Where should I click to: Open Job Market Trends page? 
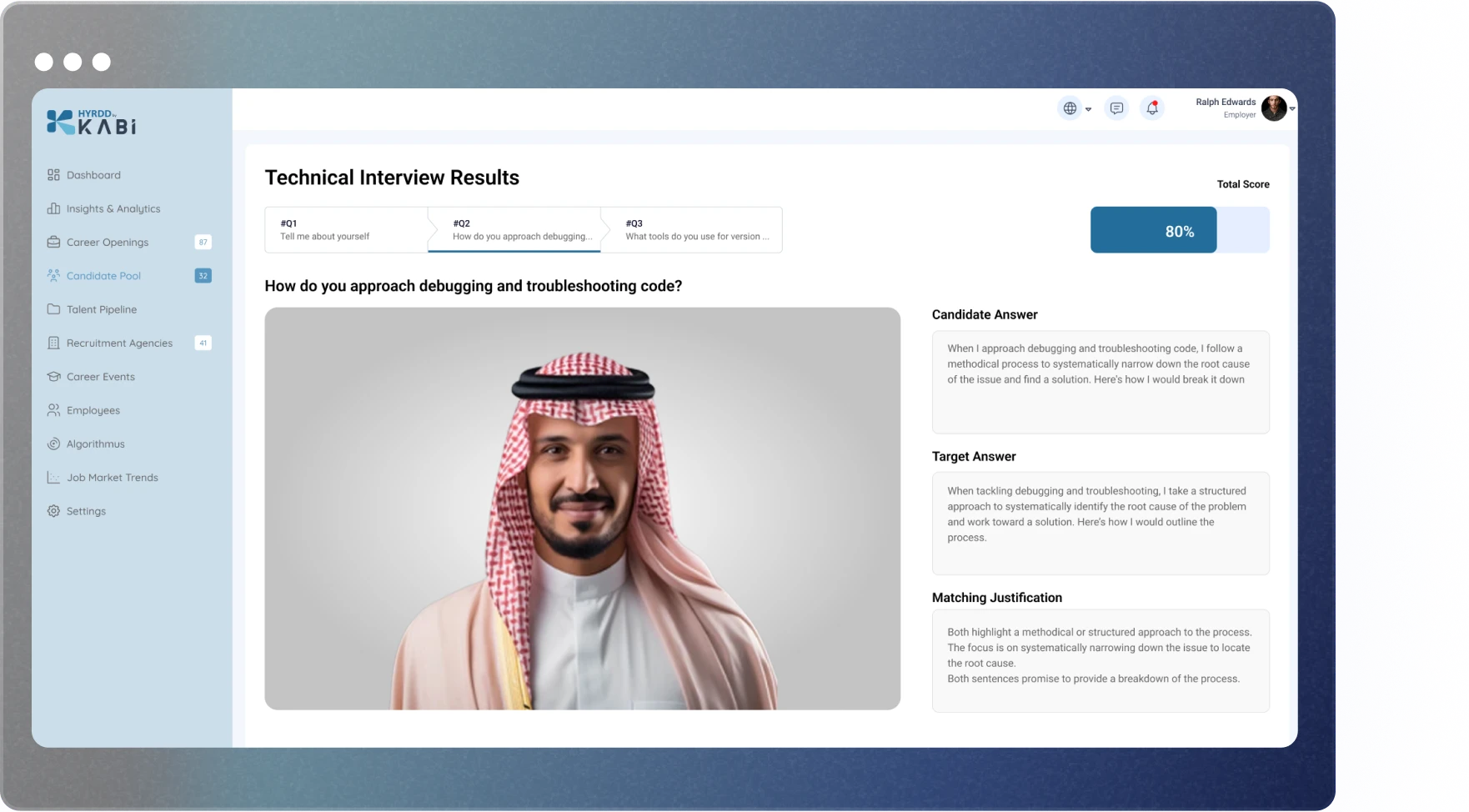(x=112, y=478)
